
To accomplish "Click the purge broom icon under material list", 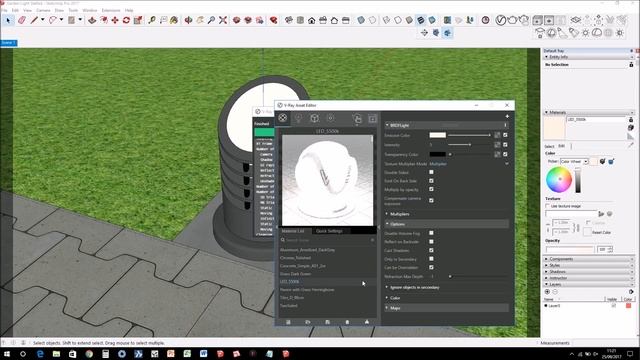I will (367, 322).
